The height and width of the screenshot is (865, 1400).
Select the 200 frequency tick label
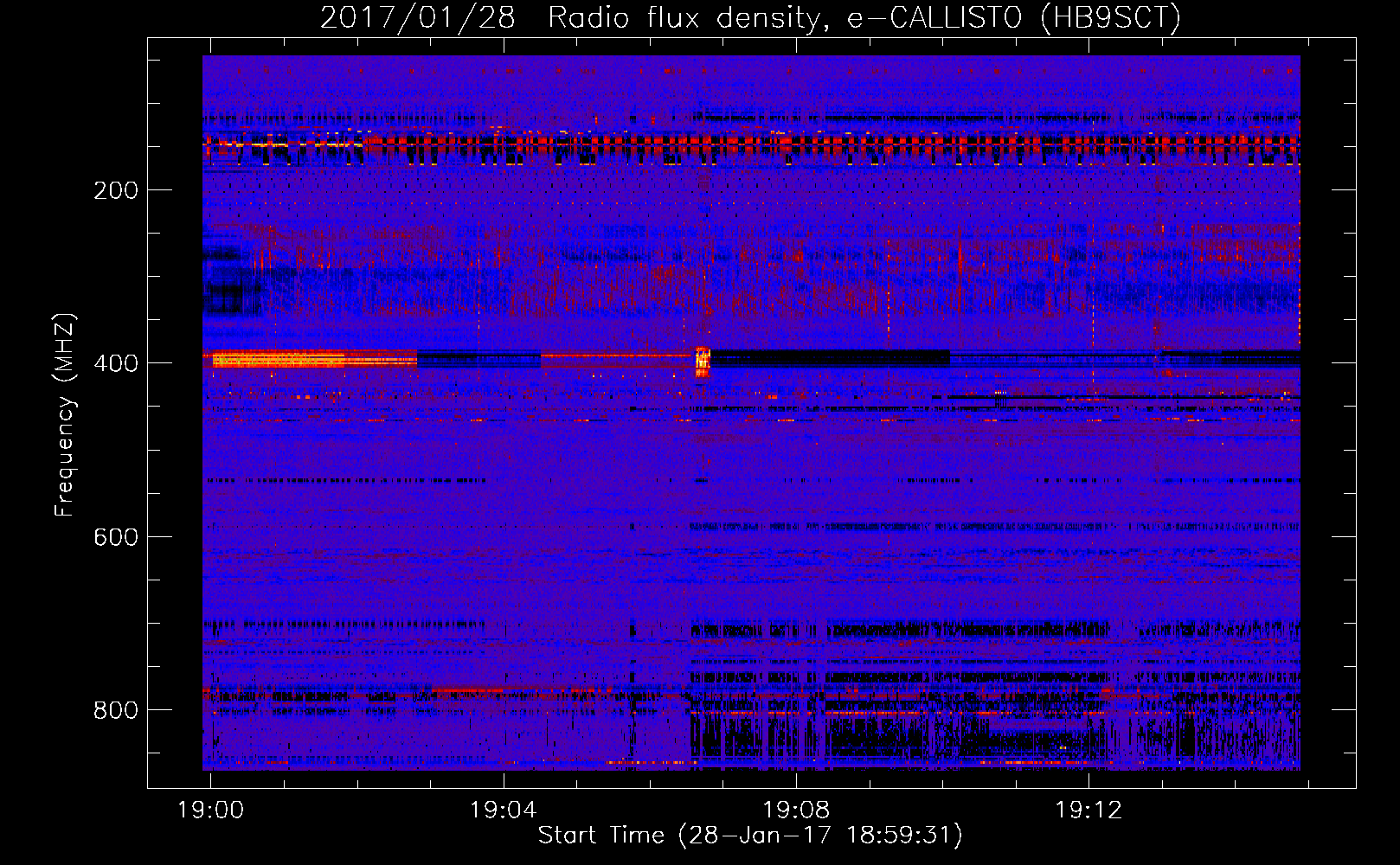(116, 190)
